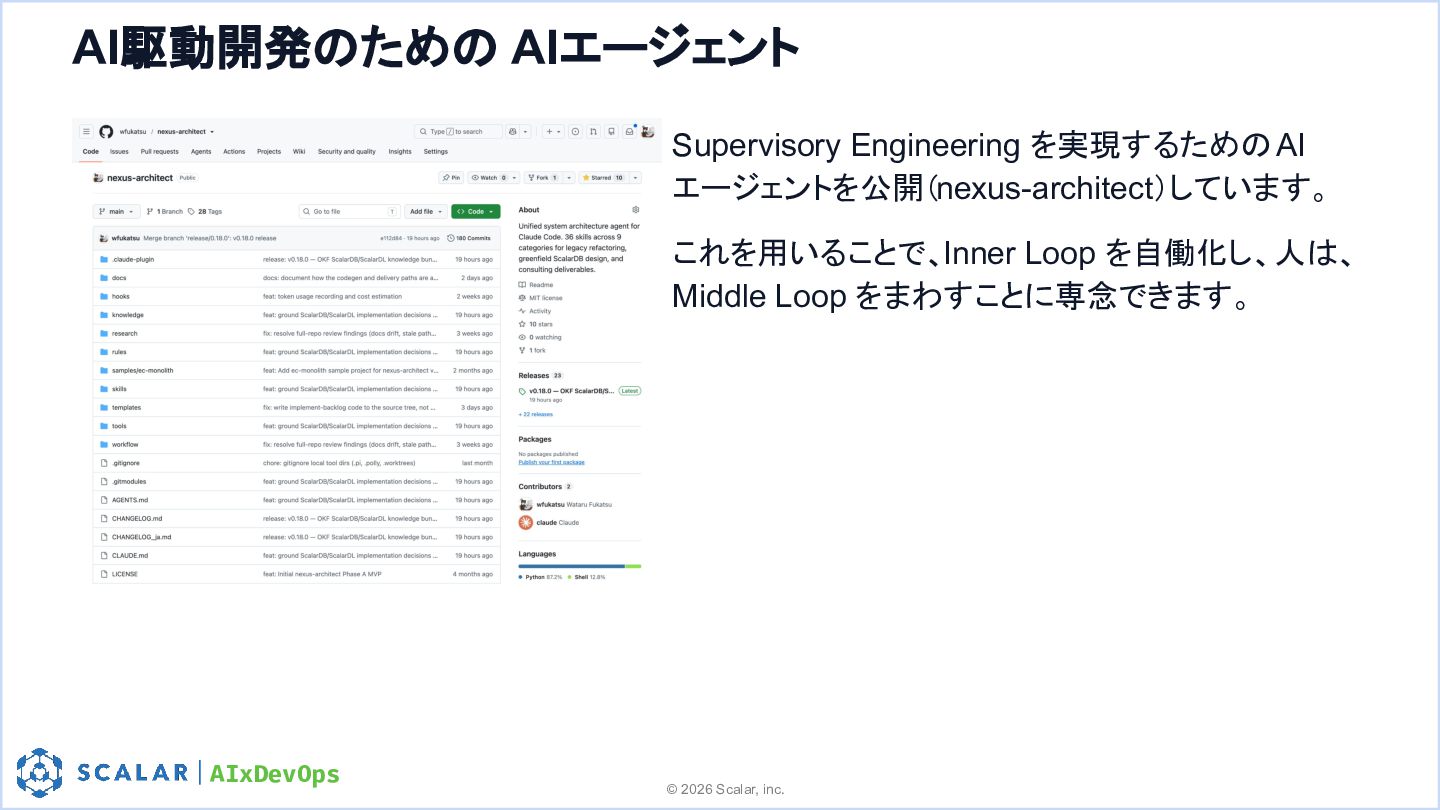The image size is (1440, 810).
Task: Open the Readme link in About section
Action: click(x=535, y=285)
